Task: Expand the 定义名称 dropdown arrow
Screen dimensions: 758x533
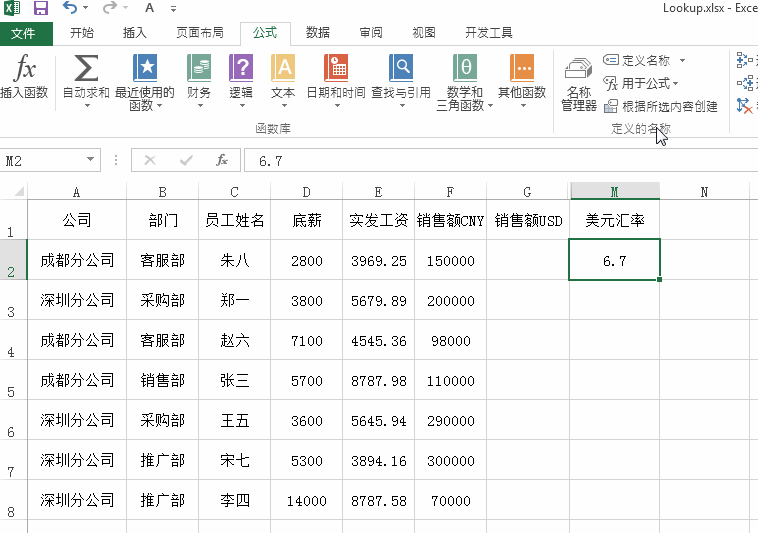Action: click(x=683, y=60)
